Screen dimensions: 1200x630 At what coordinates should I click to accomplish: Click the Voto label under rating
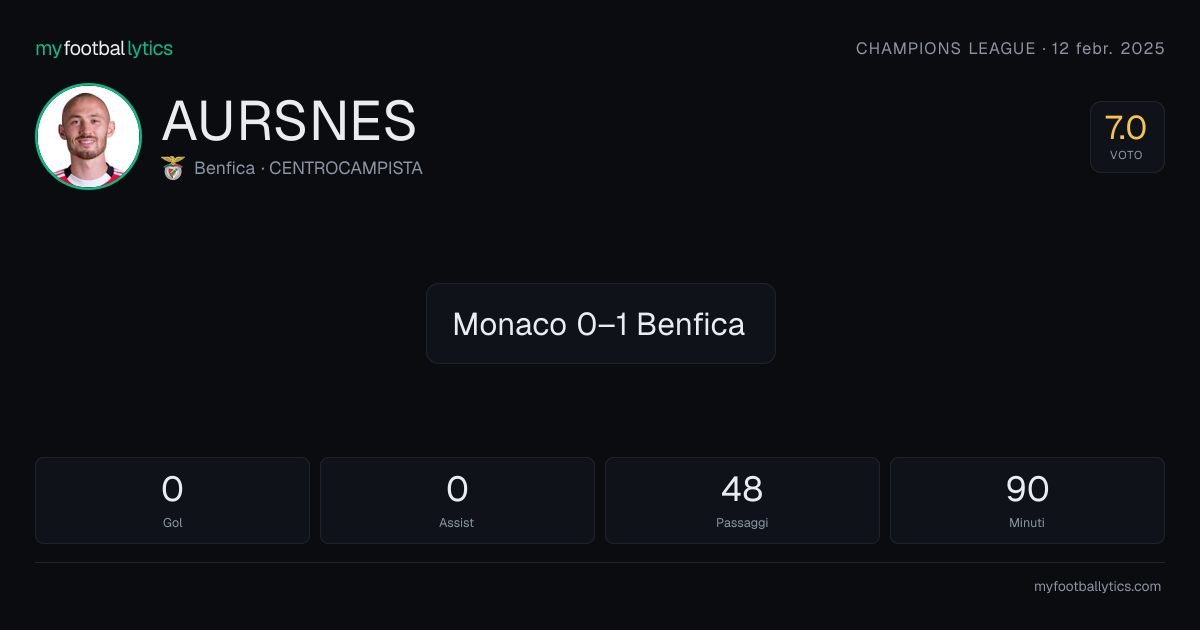[x=1126, y=155]
